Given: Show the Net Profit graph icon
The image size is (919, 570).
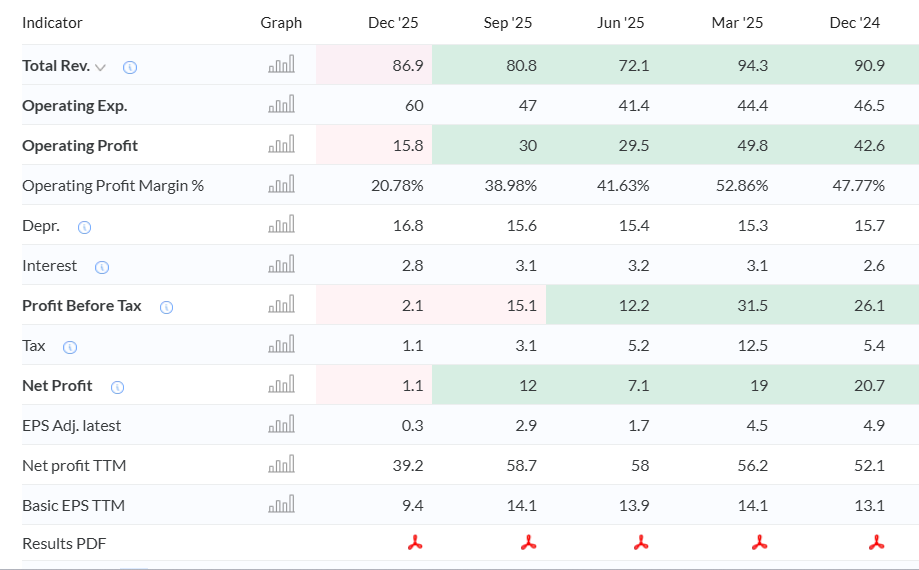Looking at the screenshot, I should [281, 384].
